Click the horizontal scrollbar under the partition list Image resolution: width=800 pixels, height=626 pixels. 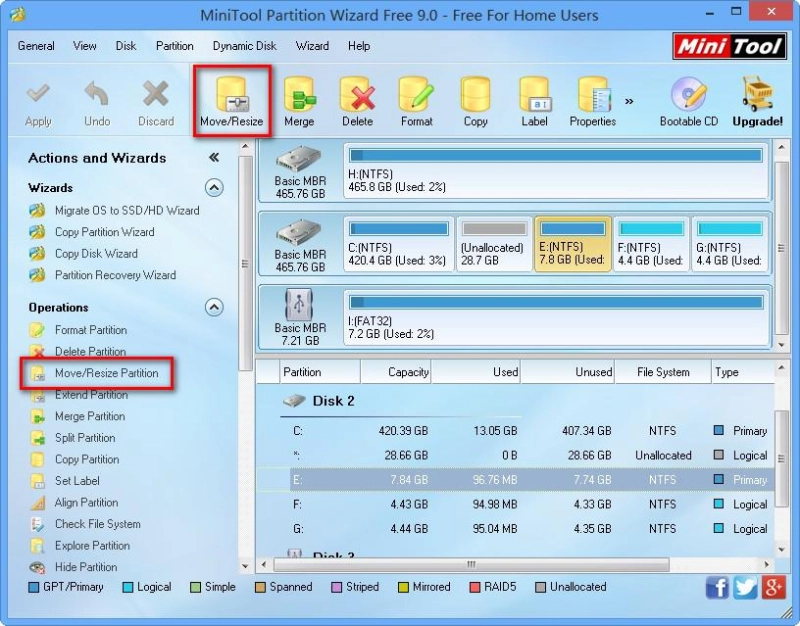pyautogui.click(x=470, y=565)
